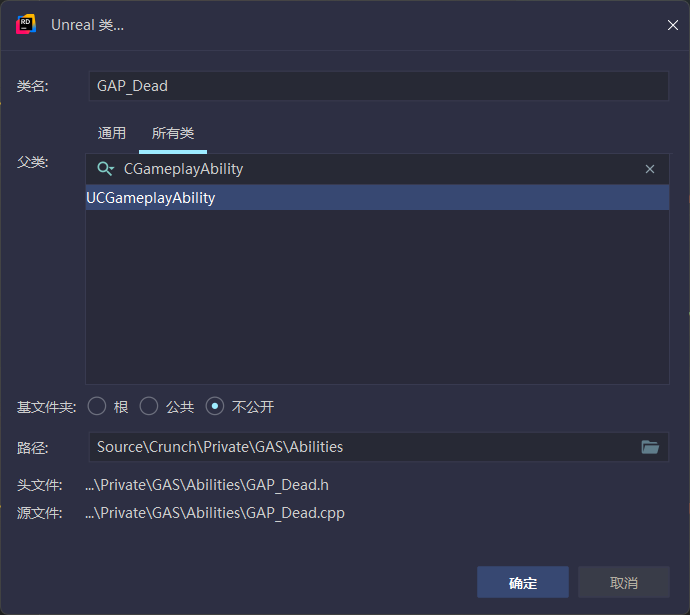
Task: Click the GAP_Dead.cpp source file path
Action: pyautogui.click(x=215, y=513)
